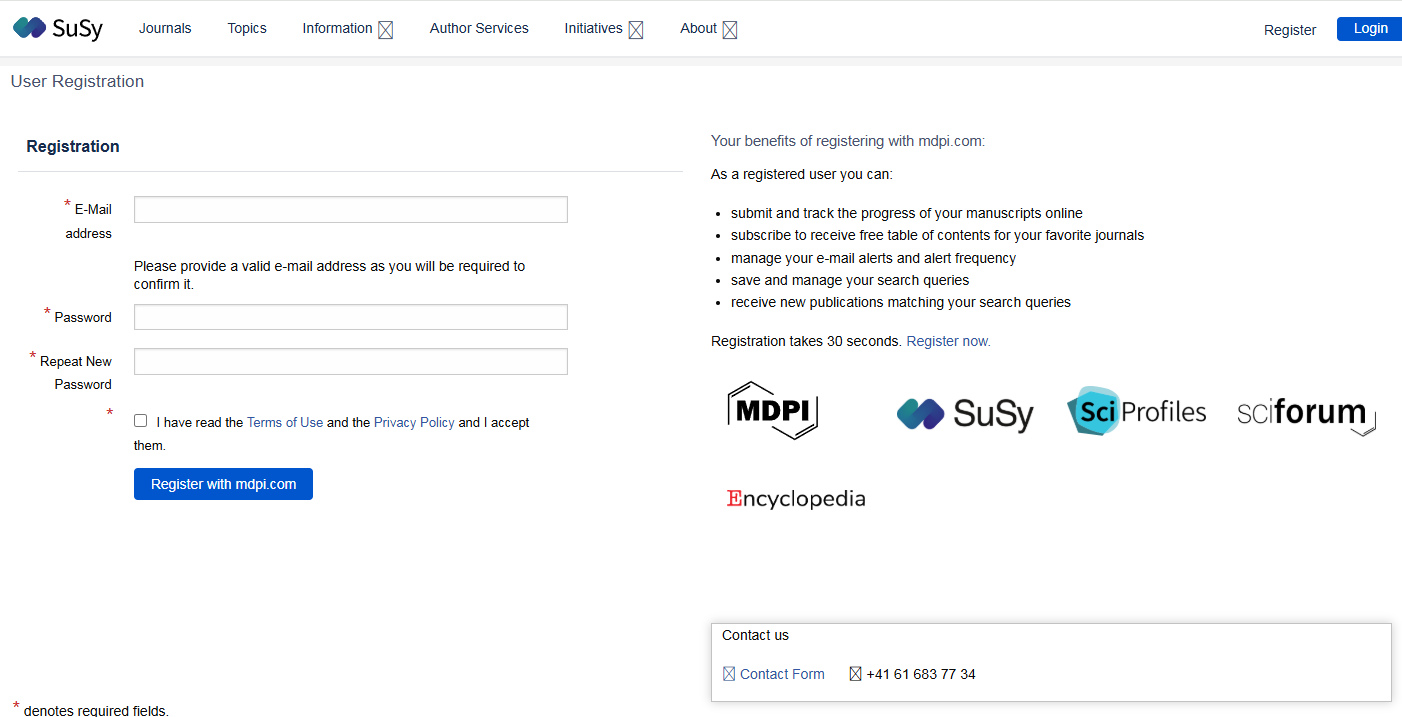The height and width of the screenshot is (717, 1402).
Task: Click the phone icon beside +41 number
Action: click(x=855, y=674)
